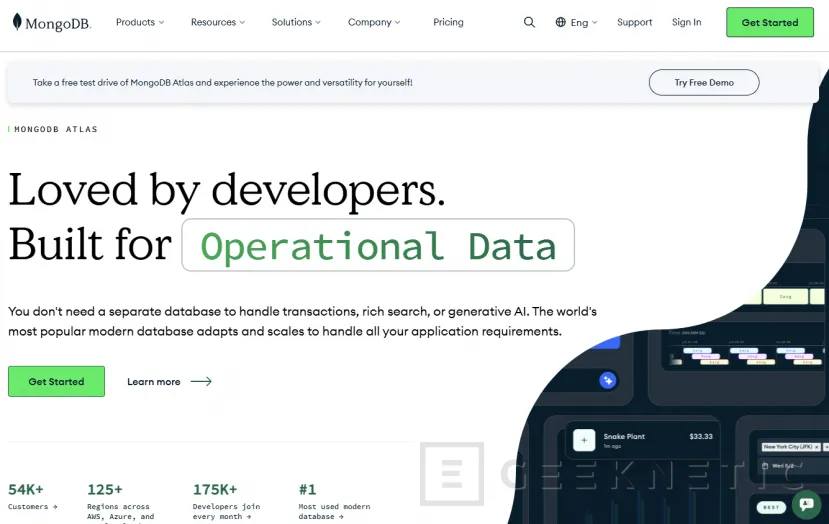Open the 54K+ Customers stat link

[32, 497]
